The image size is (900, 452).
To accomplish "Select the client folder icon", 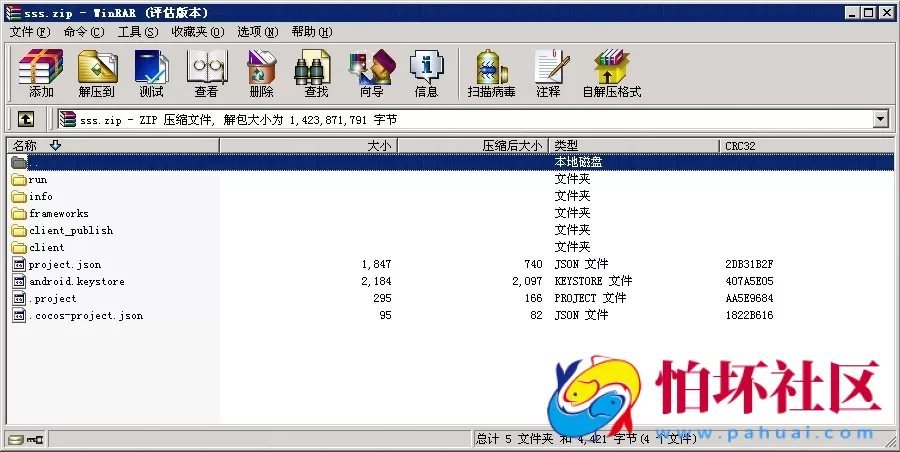I will [19, 248].
